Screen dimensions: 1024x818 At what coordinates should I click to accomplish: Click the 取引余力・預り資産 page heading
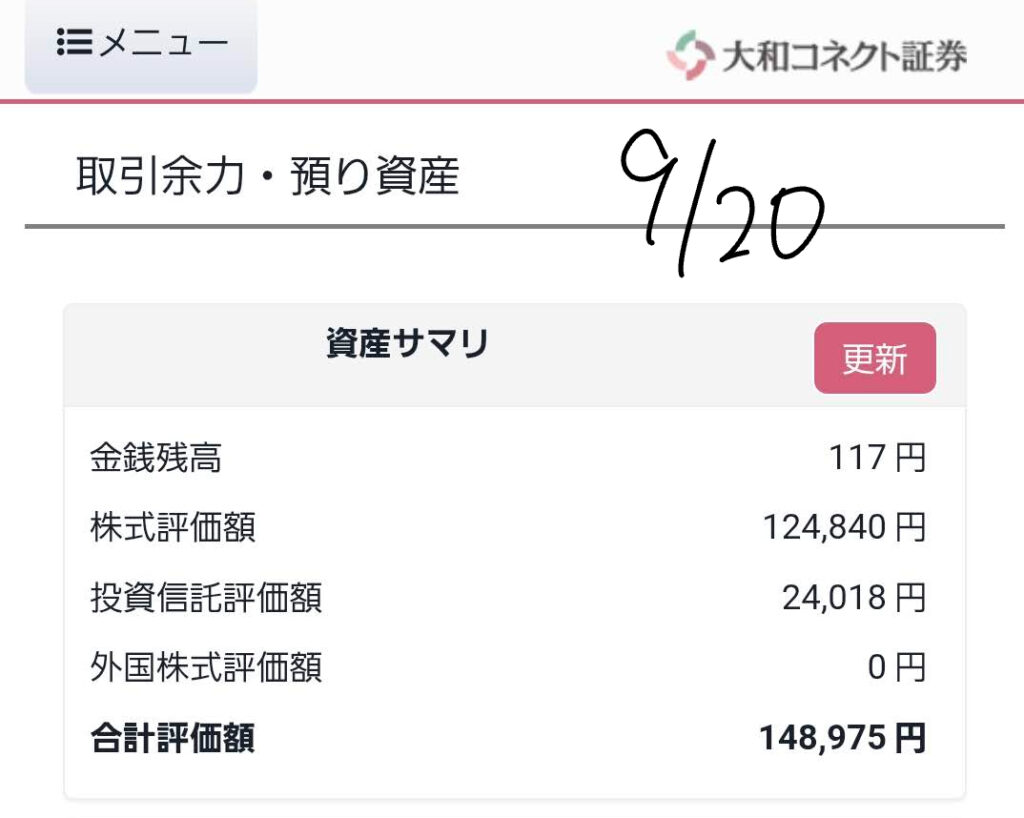267,177
